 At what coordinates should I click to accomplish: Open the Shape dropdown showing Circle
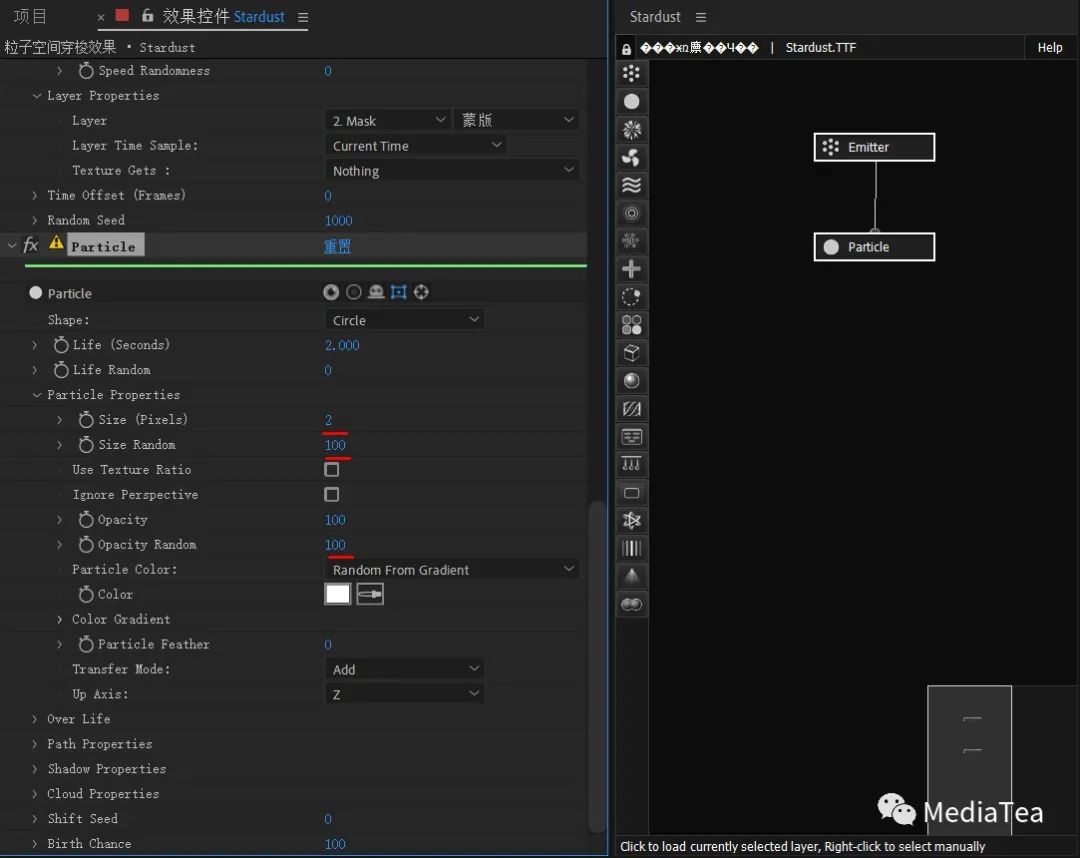[x=404, y=320]
